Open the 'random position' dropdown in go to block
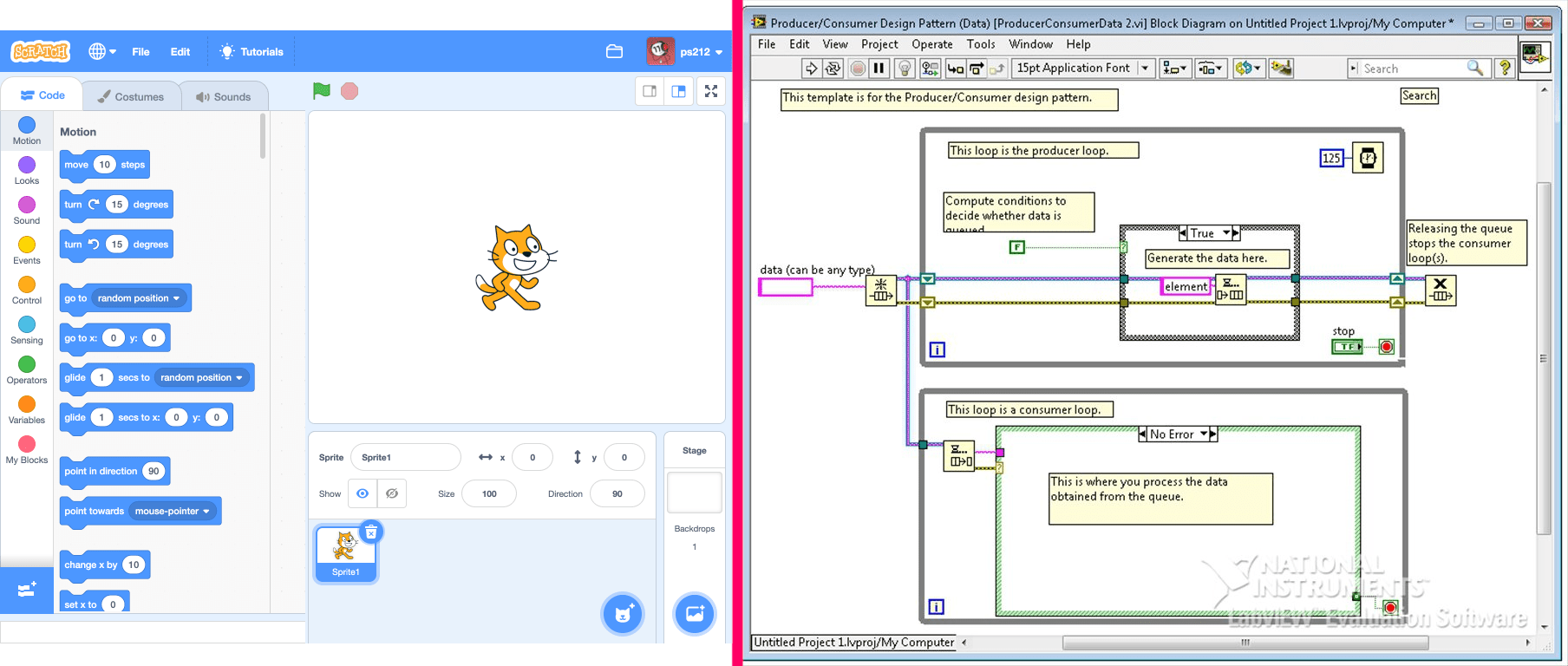 tap(139, 298)
